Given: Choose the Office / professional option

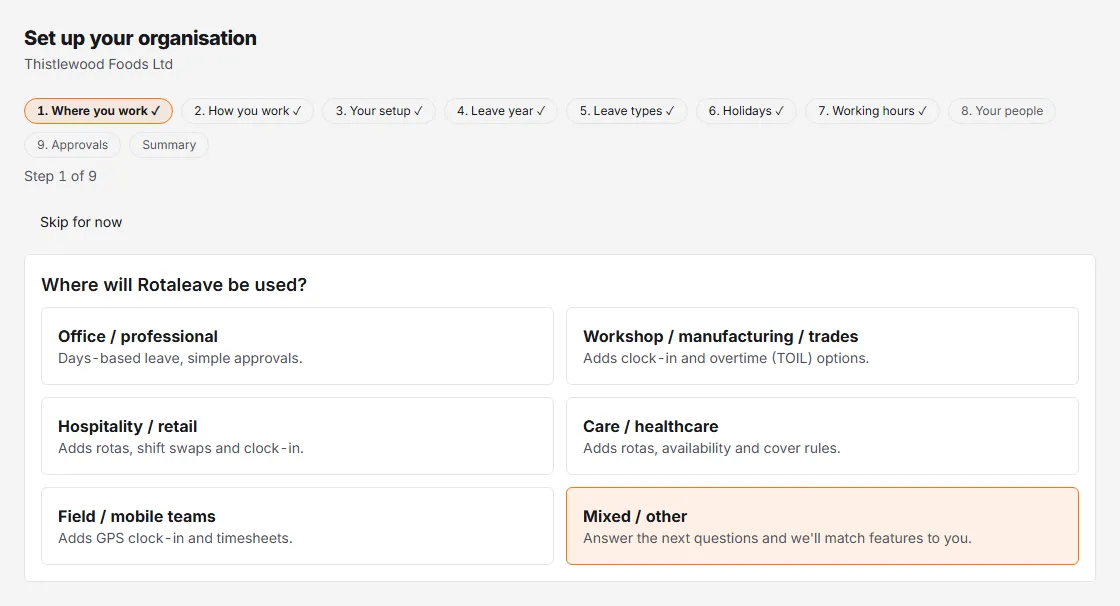Looking at the screenshot, I should [297, 346].
